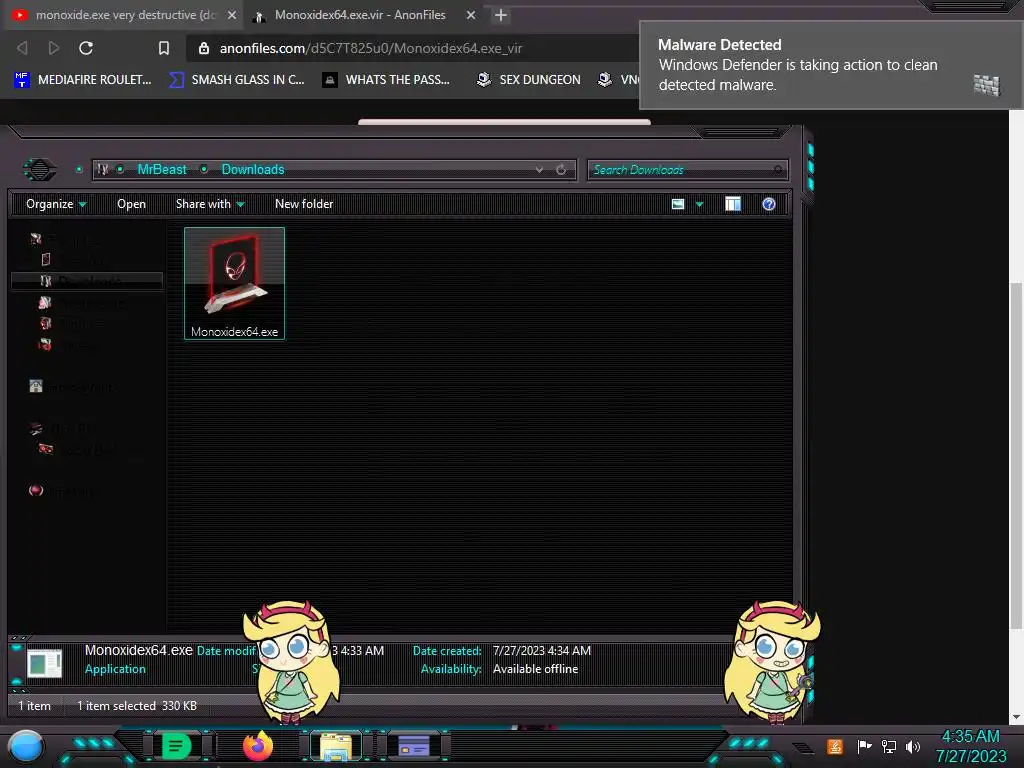
Task: Click the Malware Detected notification
Action: click(x=831, y=65)
